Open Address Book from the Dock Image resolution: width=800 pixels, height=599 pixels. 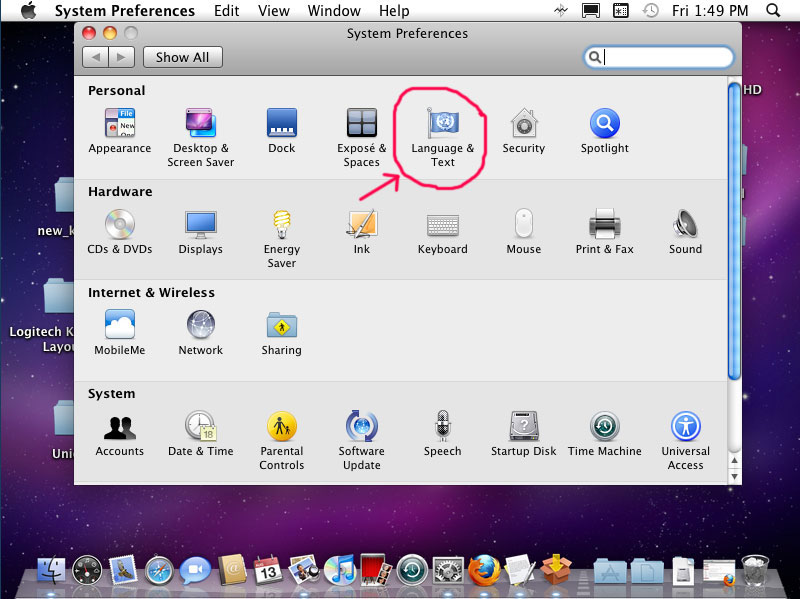click(x=232, y=570)
